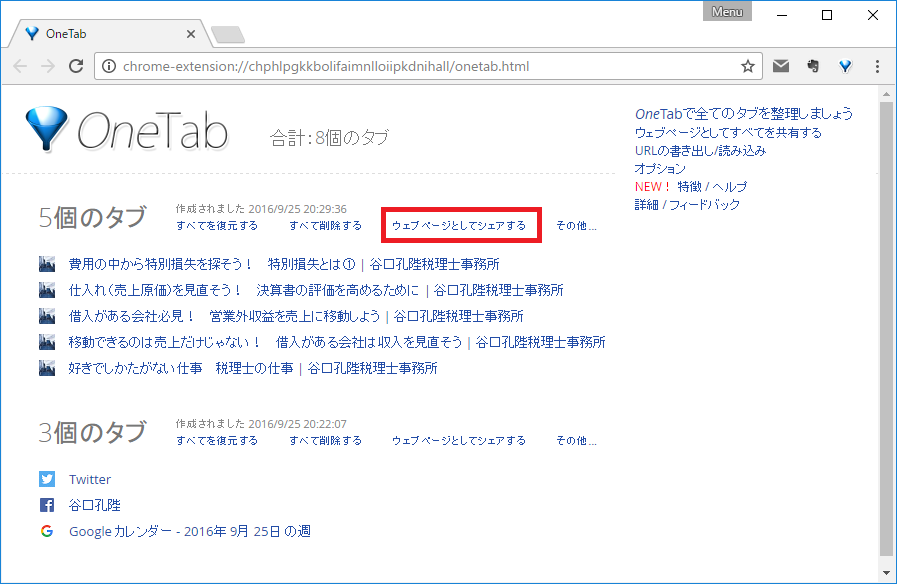Expand その他 menu for the 3-tab group
The width and height of the screenshot is (897, 584).
[x=576, y=441]
